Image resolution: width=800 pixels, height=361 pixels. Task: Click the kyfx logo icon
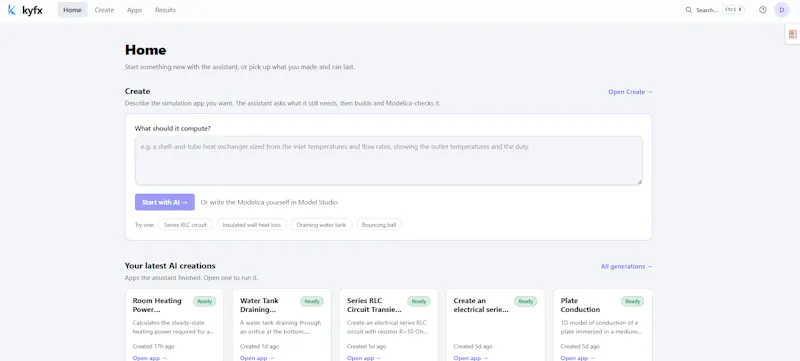click(x=12, y=10)
